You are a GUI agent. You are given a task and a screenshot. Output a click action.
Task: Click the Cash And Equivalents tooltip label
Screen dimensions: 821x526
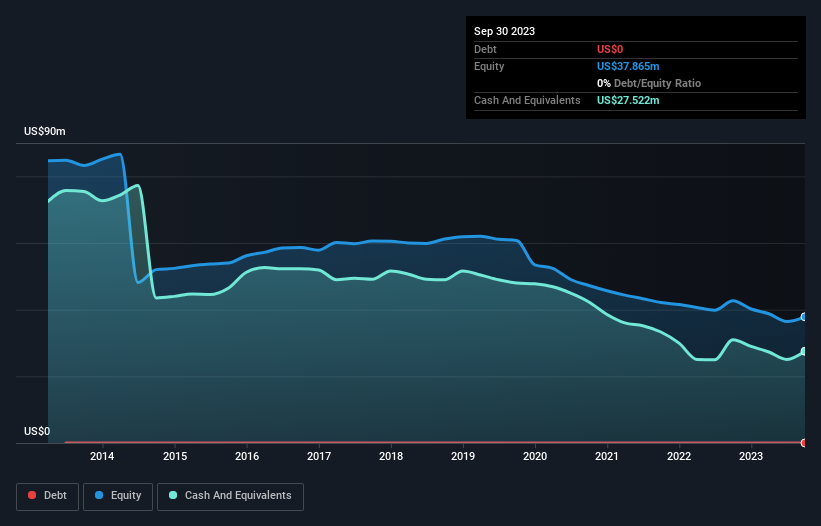(527, 100)
